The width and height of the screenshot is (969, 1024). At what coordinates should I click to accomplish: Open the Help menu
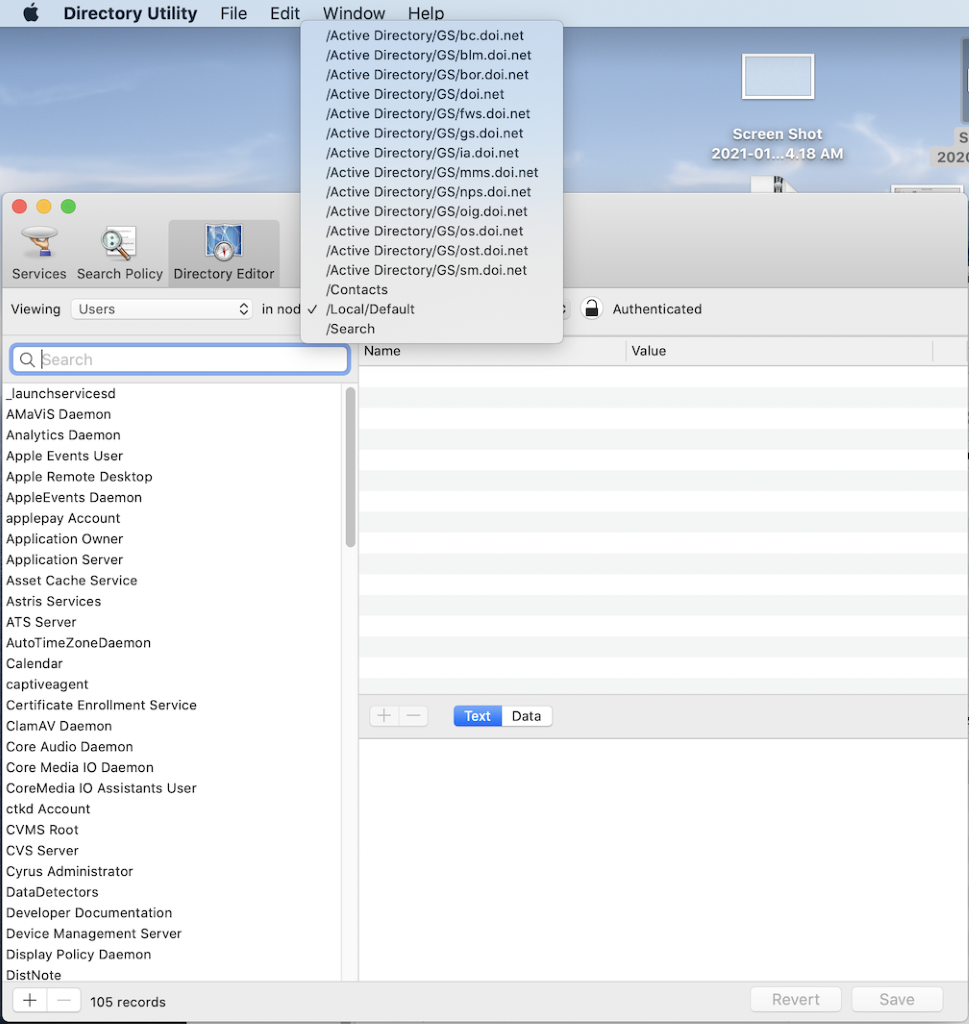tap(426, 13)
